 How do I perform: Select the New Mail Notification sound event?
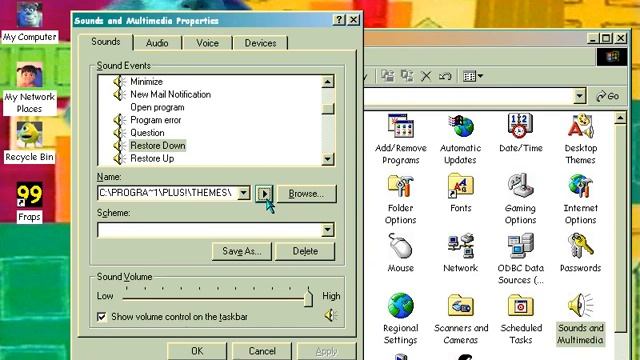point(171,94)
